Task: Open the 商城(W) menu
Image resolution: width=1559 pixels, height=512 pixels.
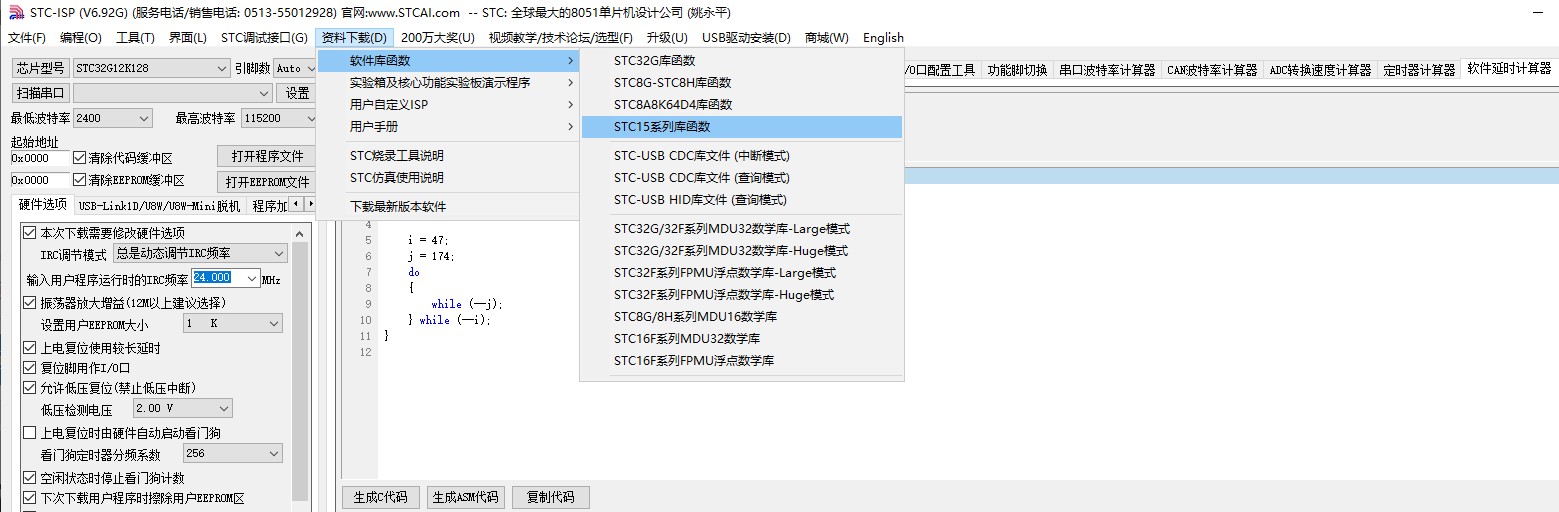Action: pyautogui.click(x=827, y=38)
